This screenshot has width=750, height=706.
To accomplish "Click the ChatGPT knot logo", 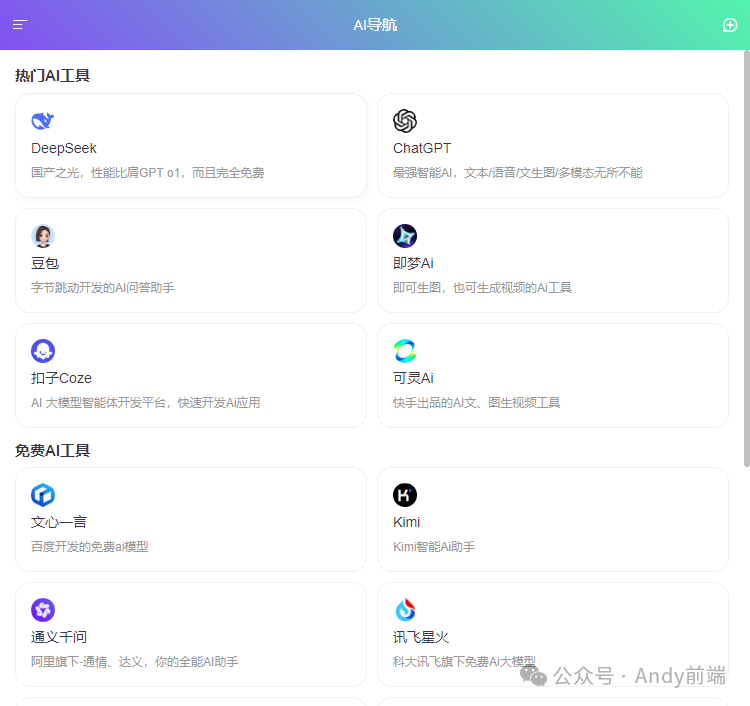I will (405, 121).
